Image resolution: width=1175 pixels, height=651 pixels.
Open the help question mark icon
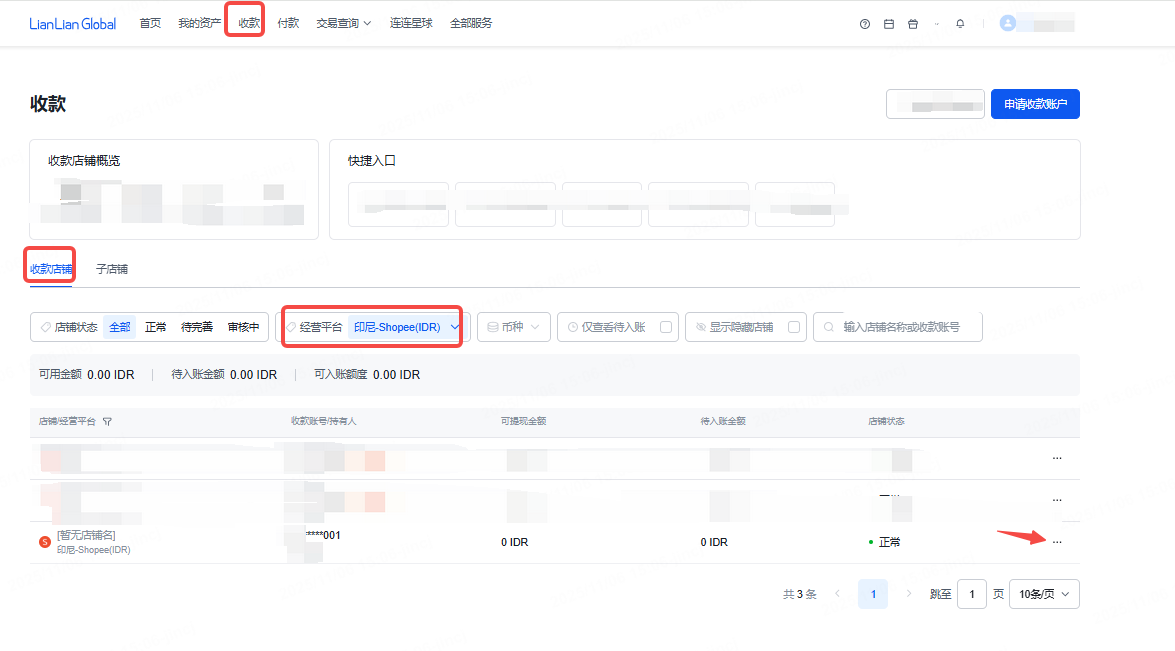865,24
